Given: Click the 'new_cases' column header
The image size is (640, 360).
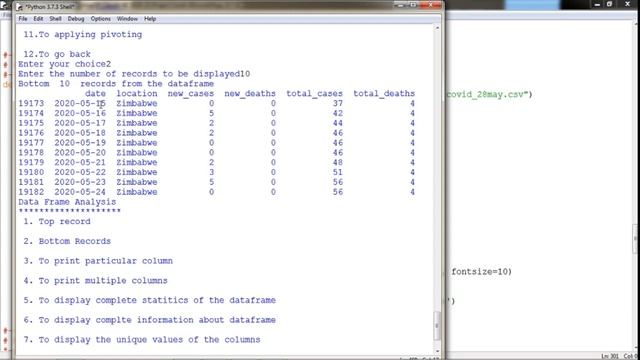Looking at the screenshot, I should pos(191,93).
